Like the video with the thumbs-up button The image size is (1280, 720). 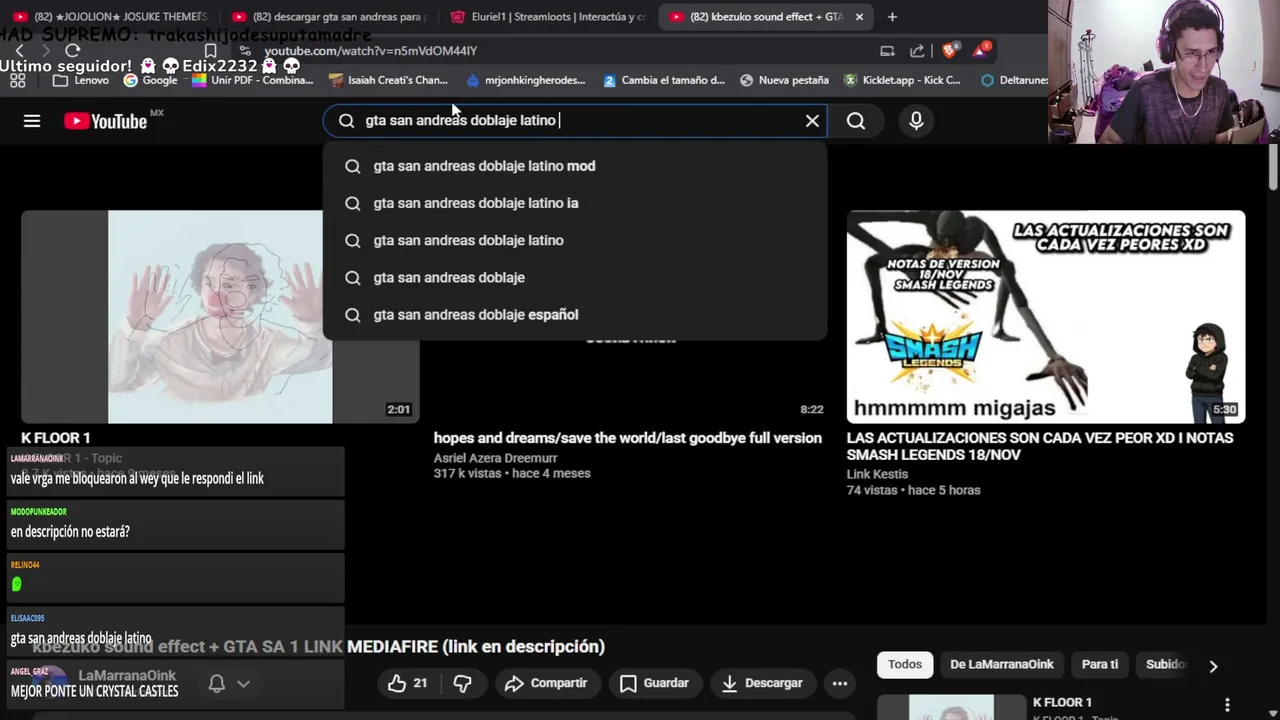(408, 683)
